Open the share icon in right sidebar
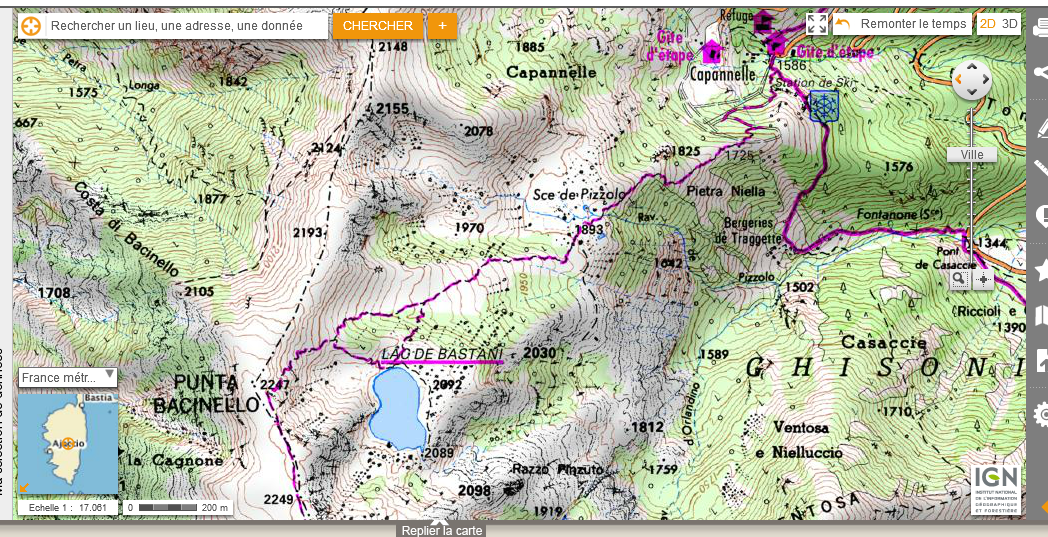Viewport: 1048px width, 537px height. (1040, 73)
